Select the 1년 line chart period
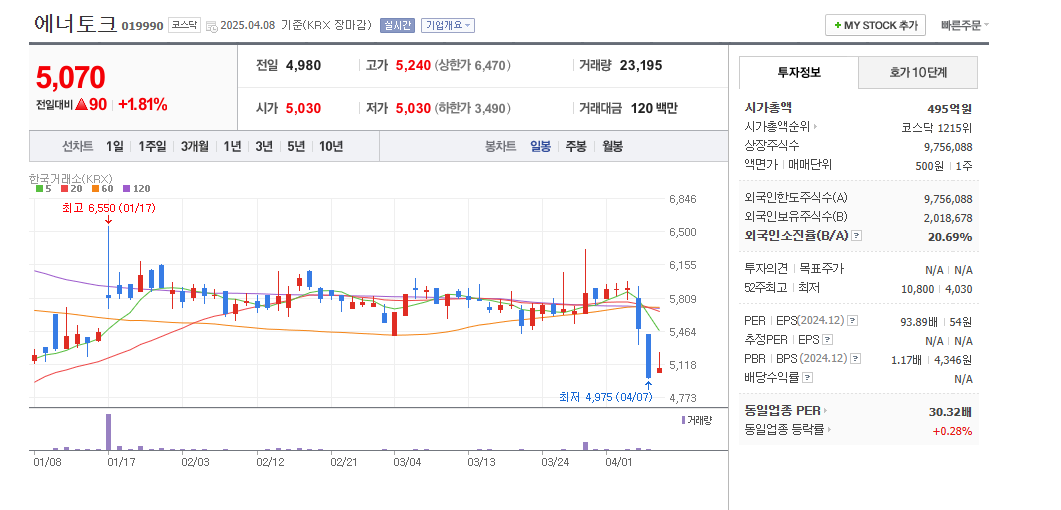The height and width of the screenshot is (510, 1061). pyautogui.click(x=232, y=146)
